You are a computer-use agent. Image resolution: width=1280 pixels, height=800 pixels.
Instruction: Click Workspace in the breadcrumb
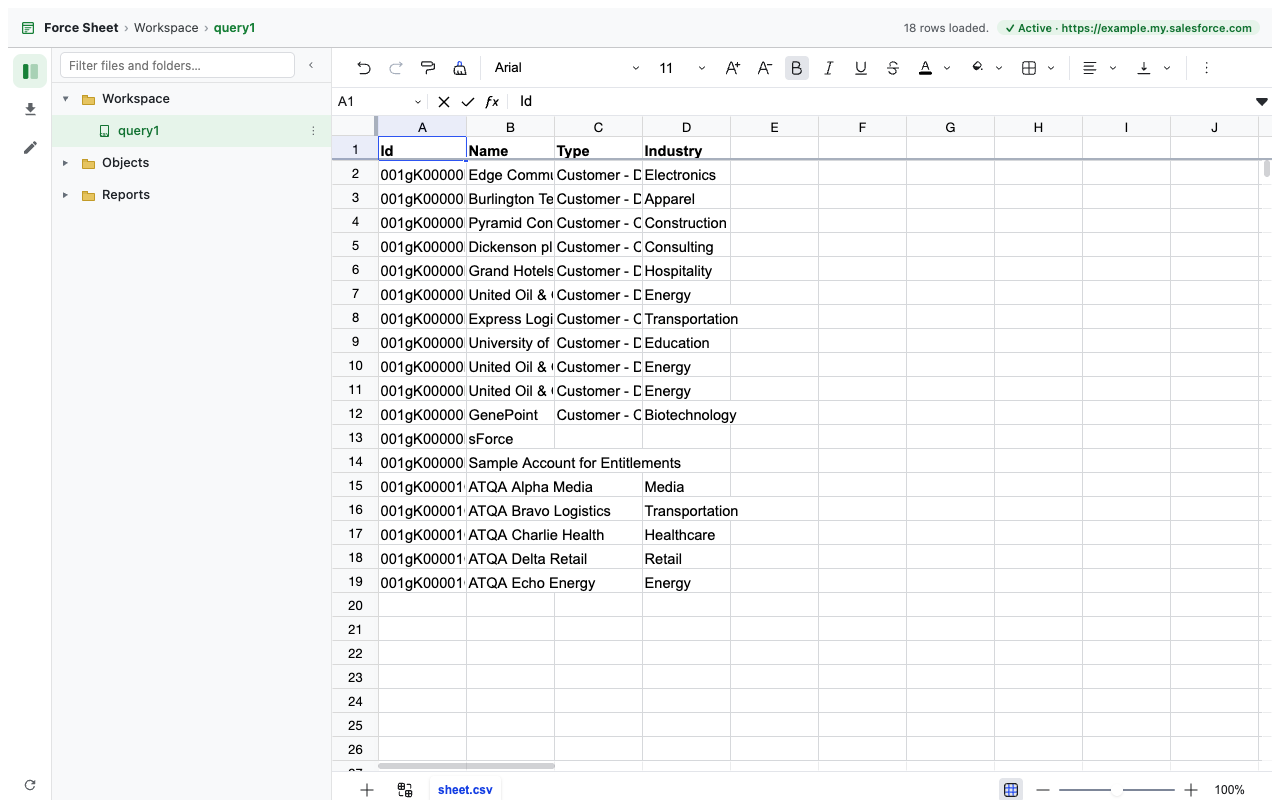tap(166, 28)
